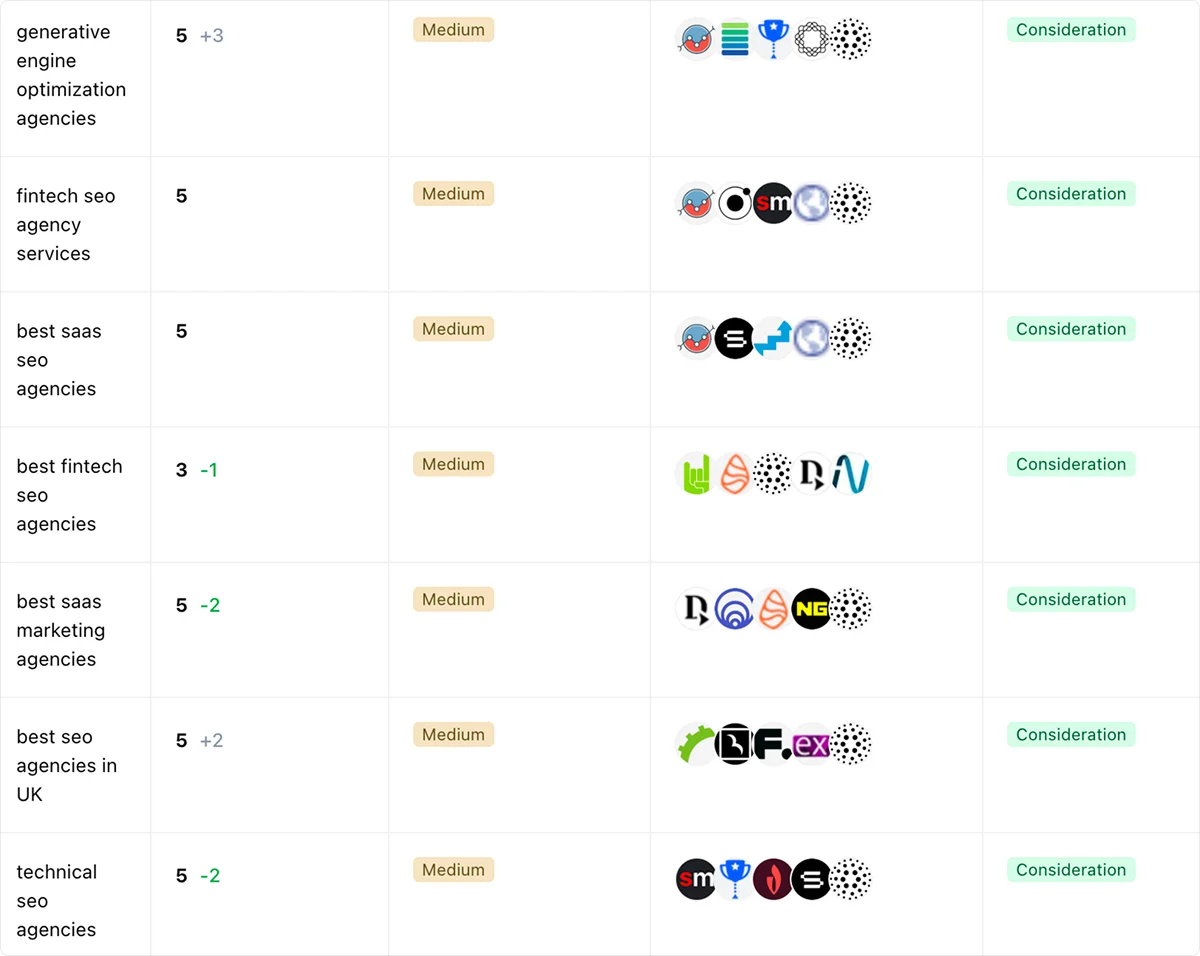Click teal stacked bars icon in generative engine row
The image size is (1200, 956).
tap(735, 40)
